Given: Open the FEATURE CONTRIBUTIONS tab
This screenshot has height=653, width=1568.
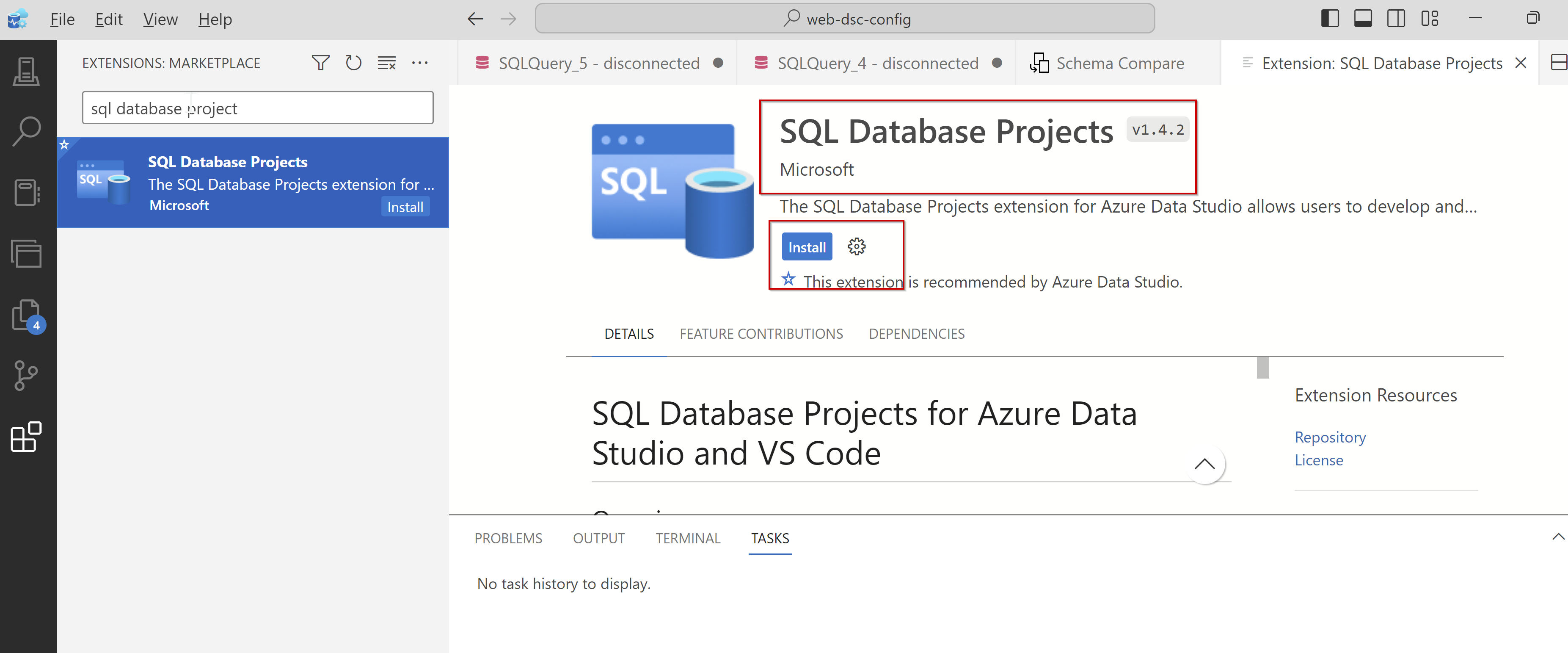Looking at the screenshot, I should (761, 334).
